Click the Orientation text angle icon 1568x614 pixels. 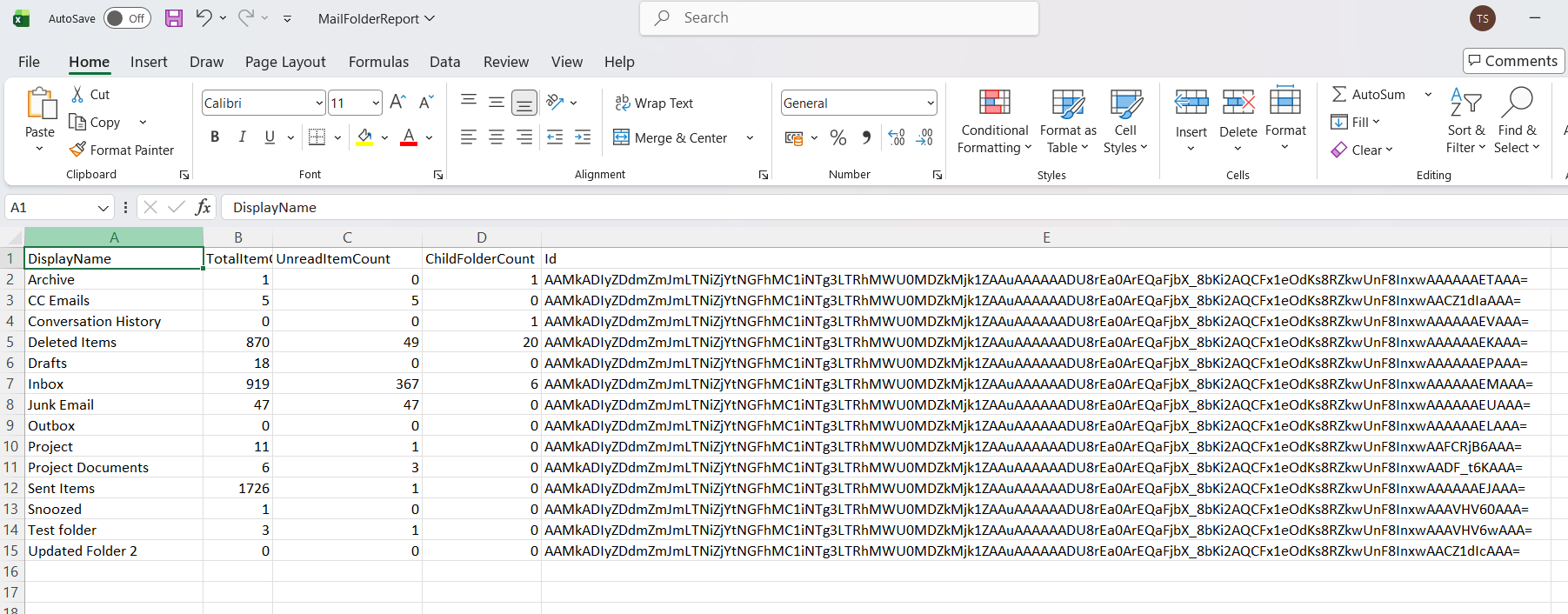(555, 103)
